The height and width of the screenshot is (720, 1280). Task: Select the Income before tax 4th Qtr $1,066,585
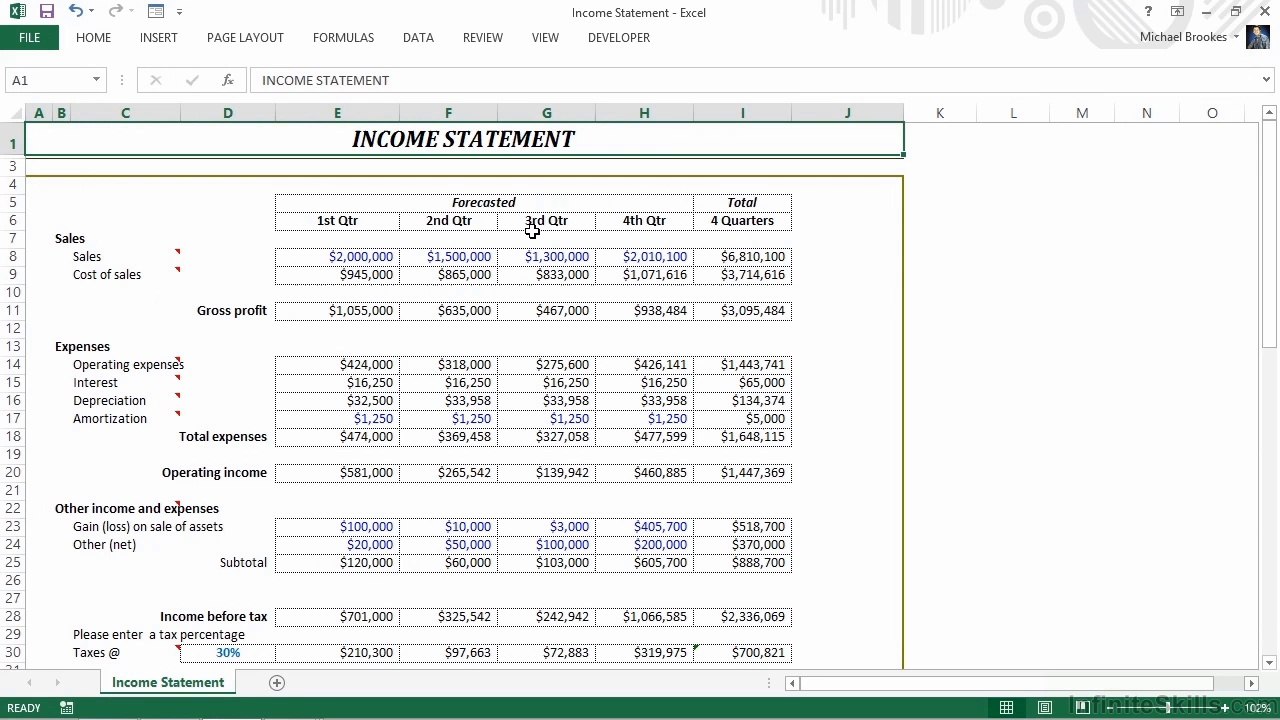click(644, 616)
